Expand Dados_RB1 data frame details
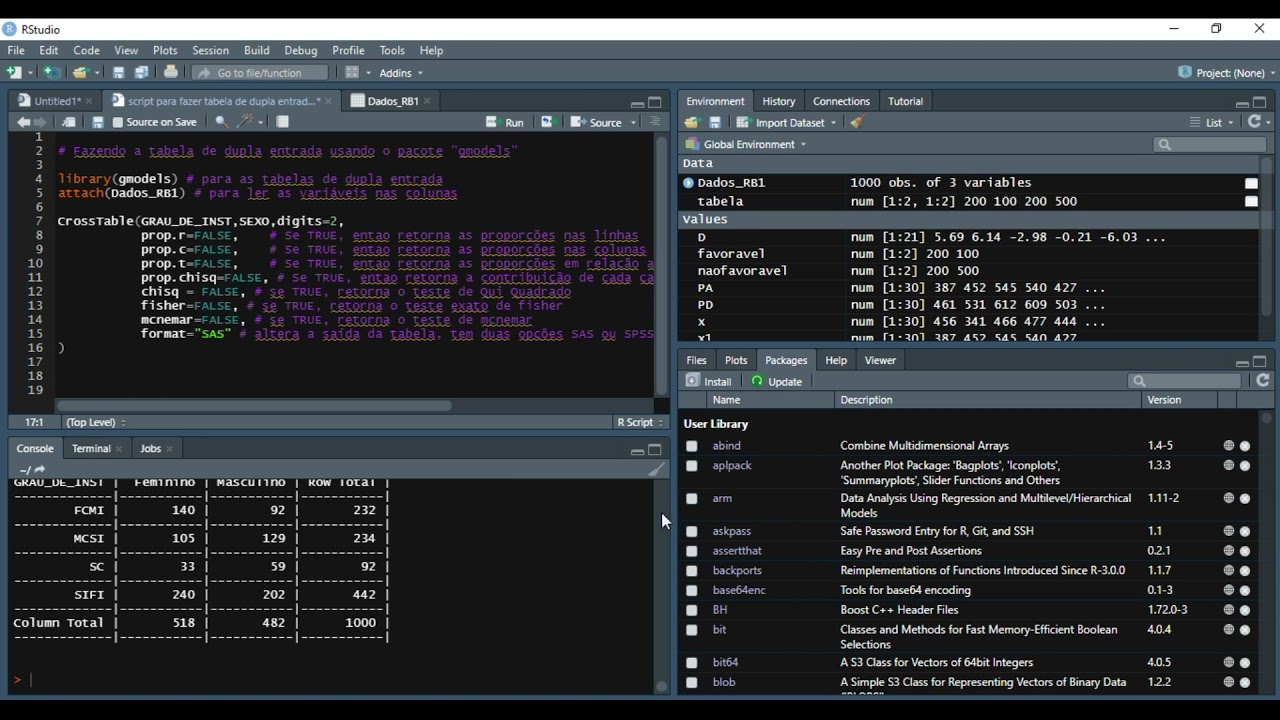 click(x=688, y=183)
